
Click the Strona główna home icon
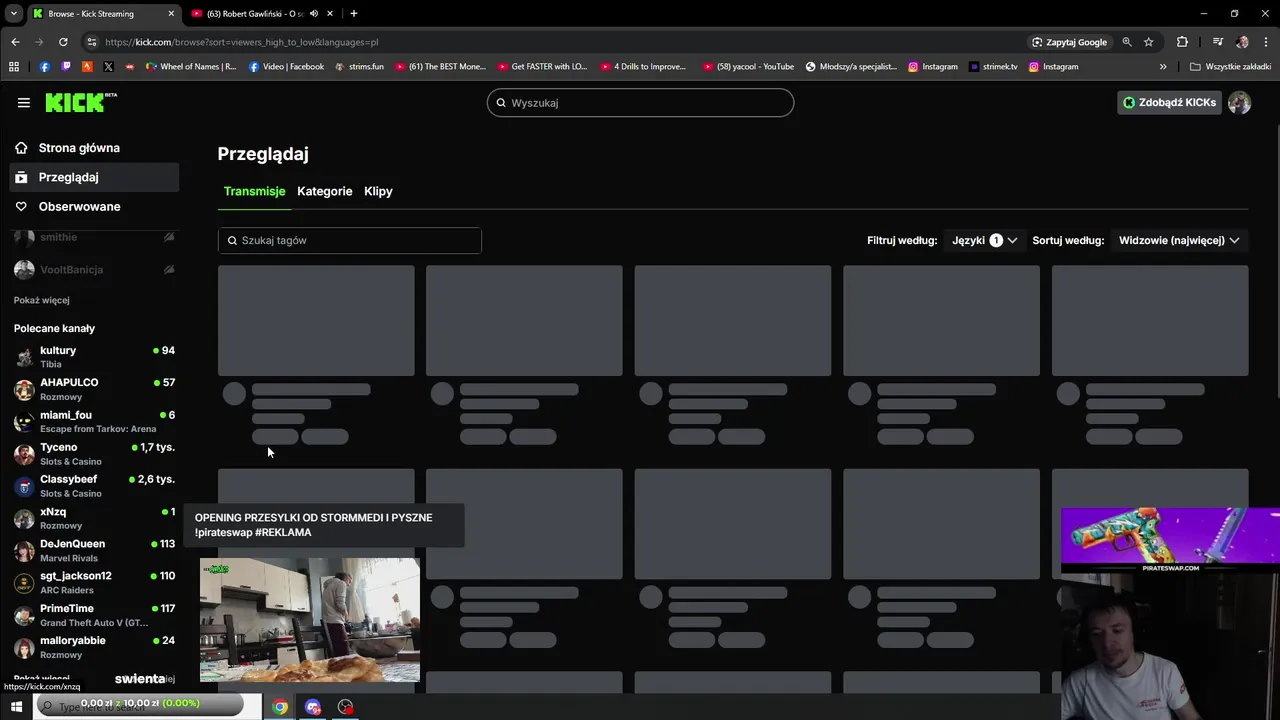click(x=21, y=148)
